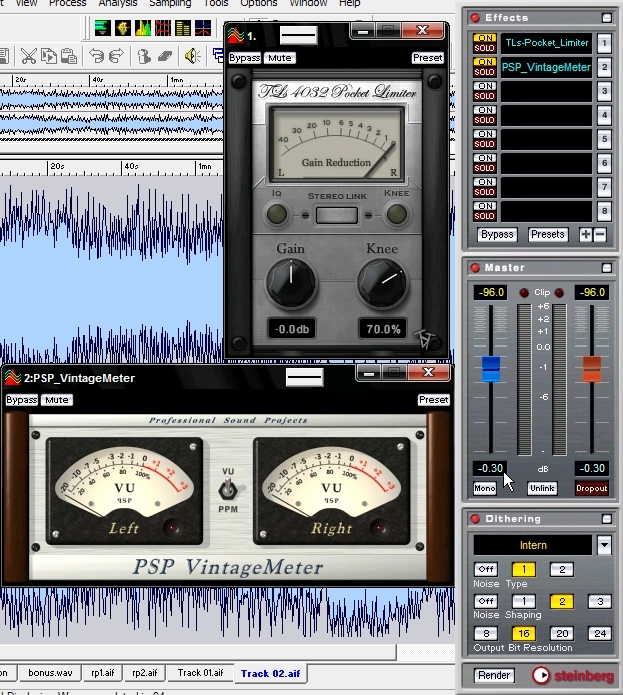Set noise type to 2
This screenshot has width=623, height=695.
click(x=562, y=570)
